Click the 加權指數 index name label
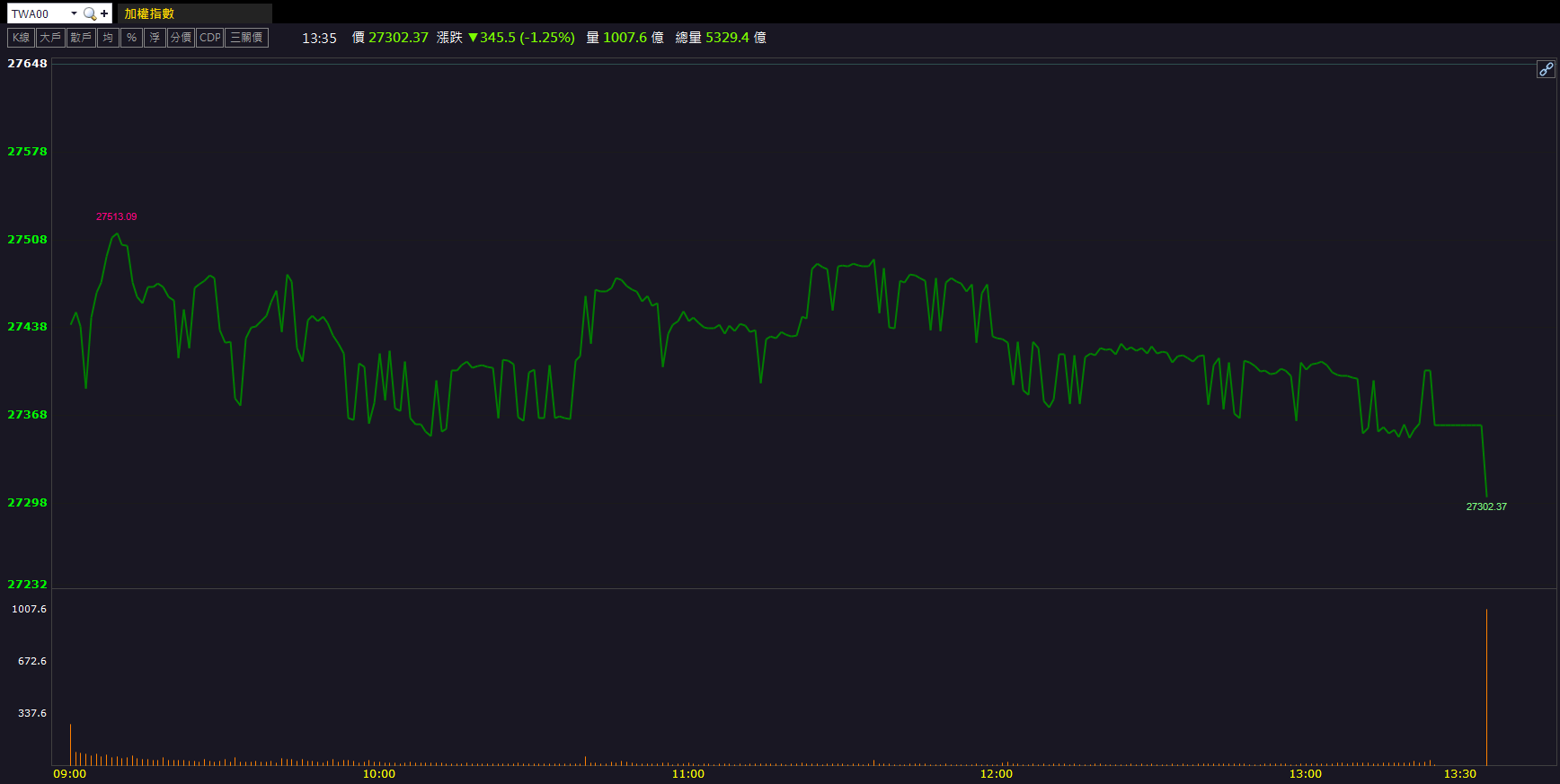Screen dimensions: 1560x784 point(149,13)
